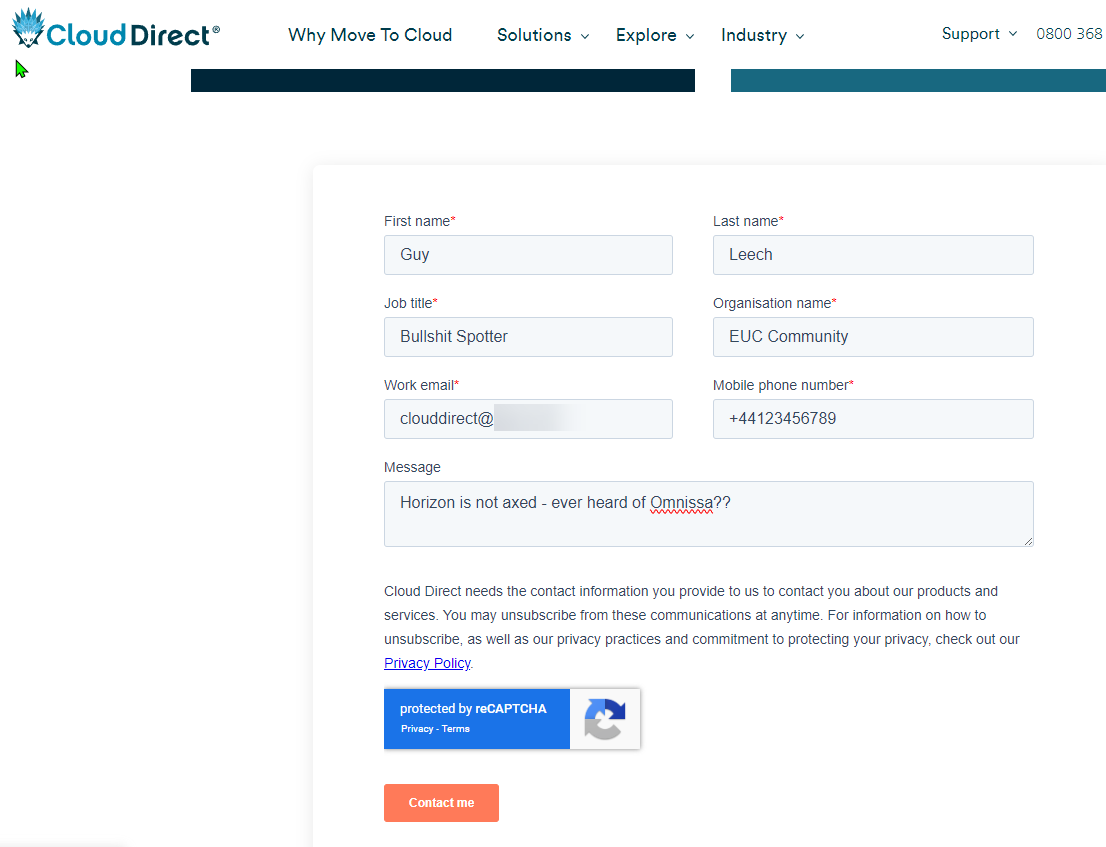This screenshot has width=1106, height=847.
Task: Click the Organisation name label
Action: [772, 303]
